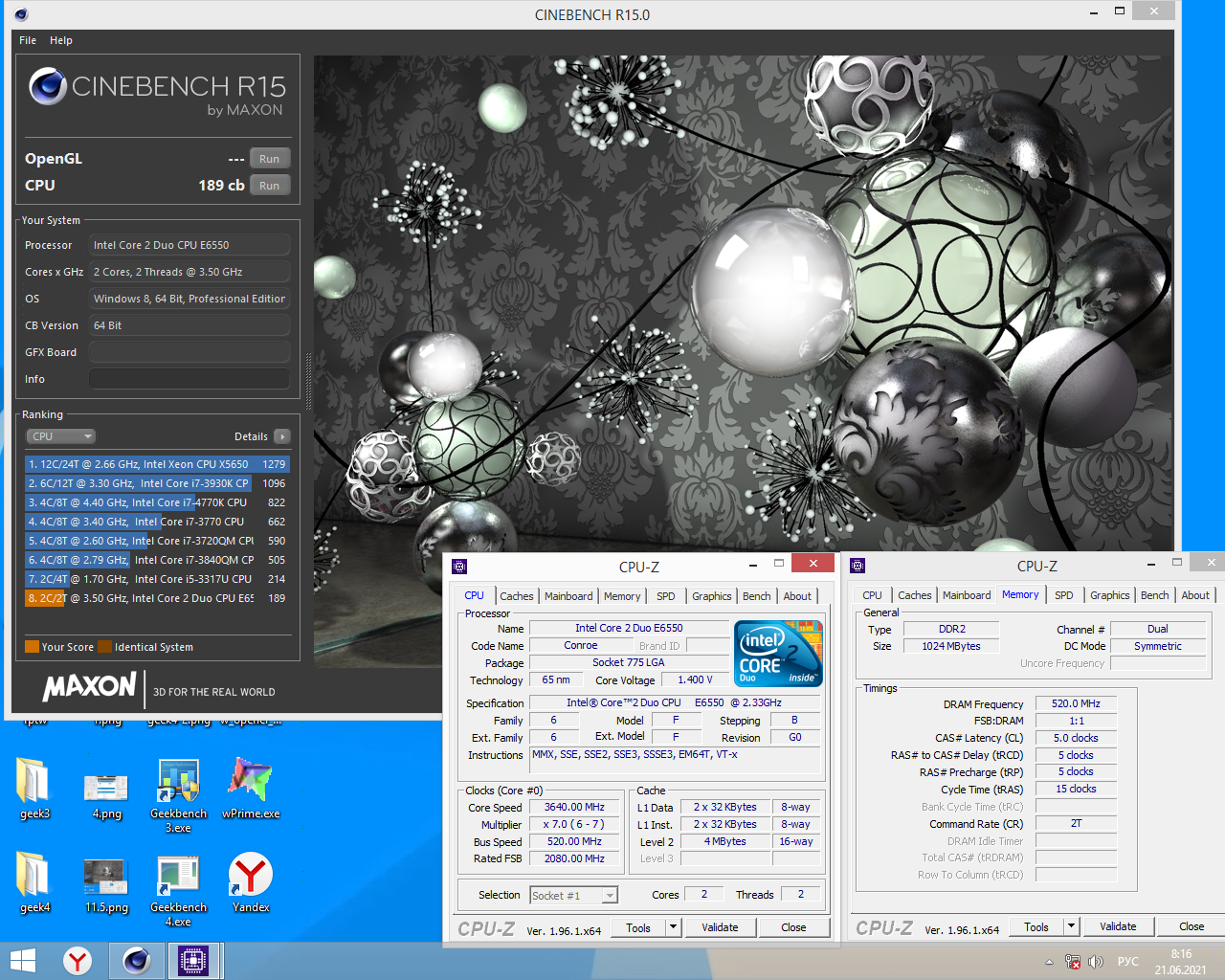Viewport: 1225px width, 980px height.
Task: Open Mainboard tab in left CPU-Z window
Action: [568, 596]
